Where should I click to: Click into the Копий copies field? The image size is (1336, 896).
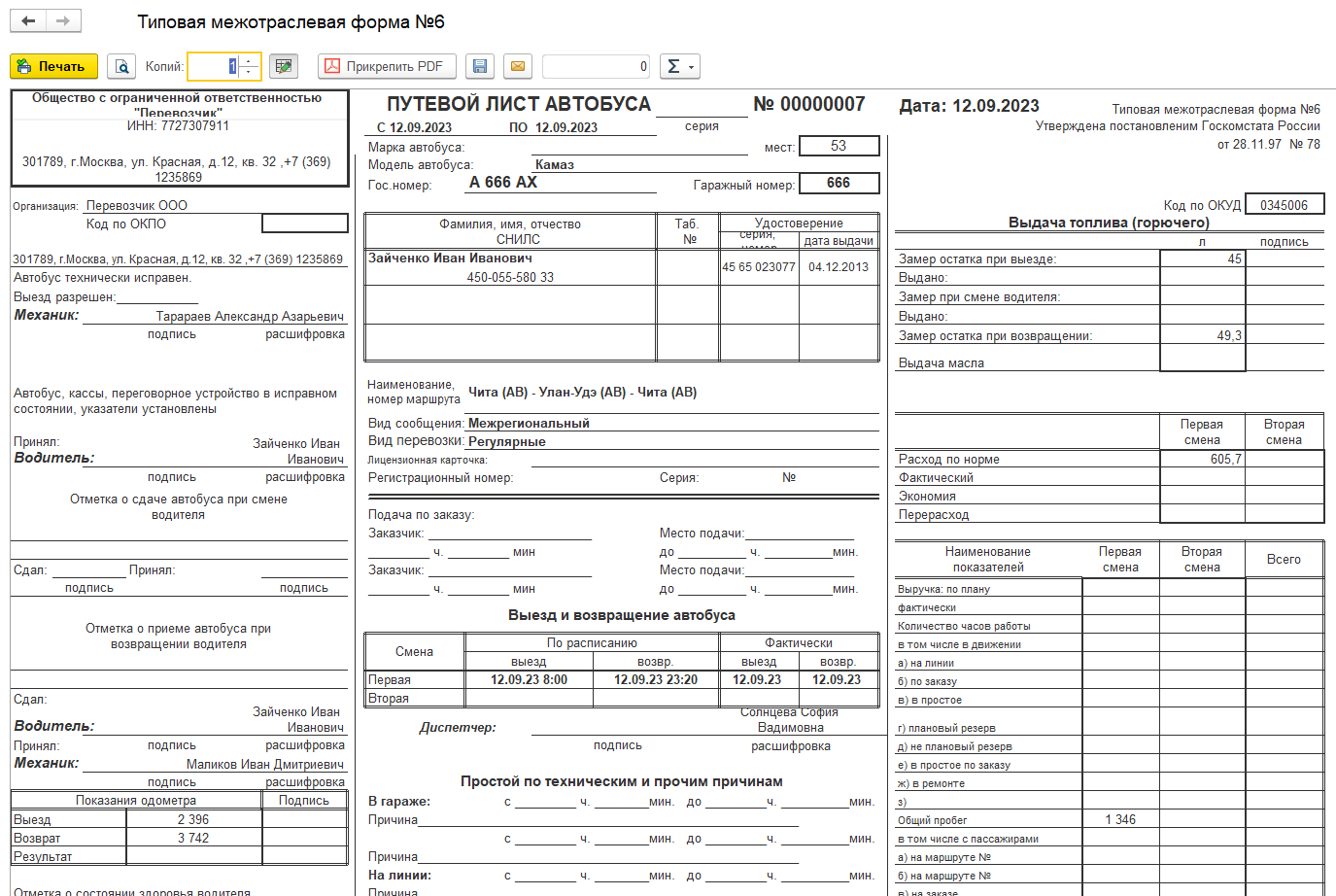point(214,66)
